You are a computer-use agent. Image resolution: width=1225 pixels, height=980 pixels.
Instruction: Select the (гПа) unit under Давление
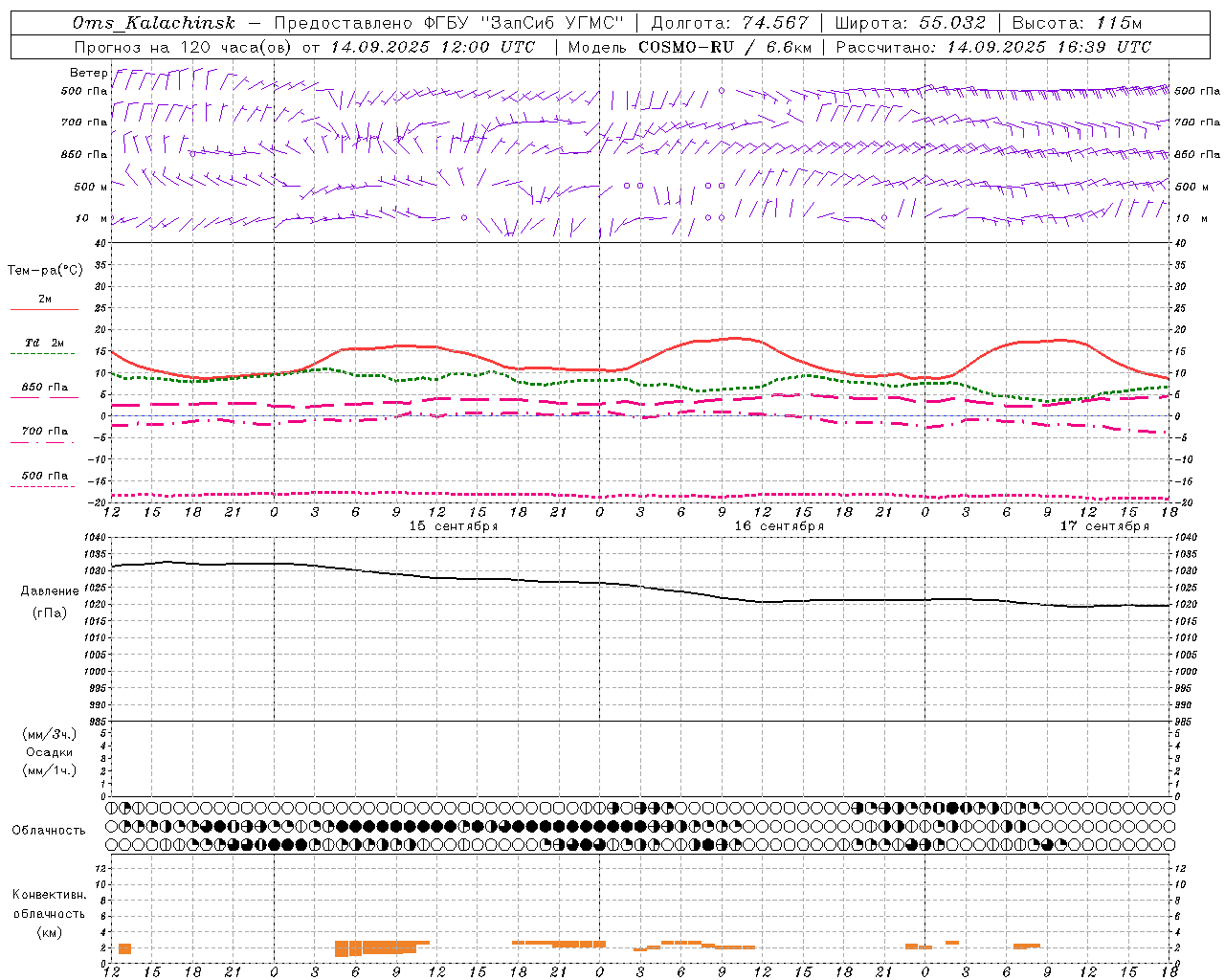tap(49, 613)
